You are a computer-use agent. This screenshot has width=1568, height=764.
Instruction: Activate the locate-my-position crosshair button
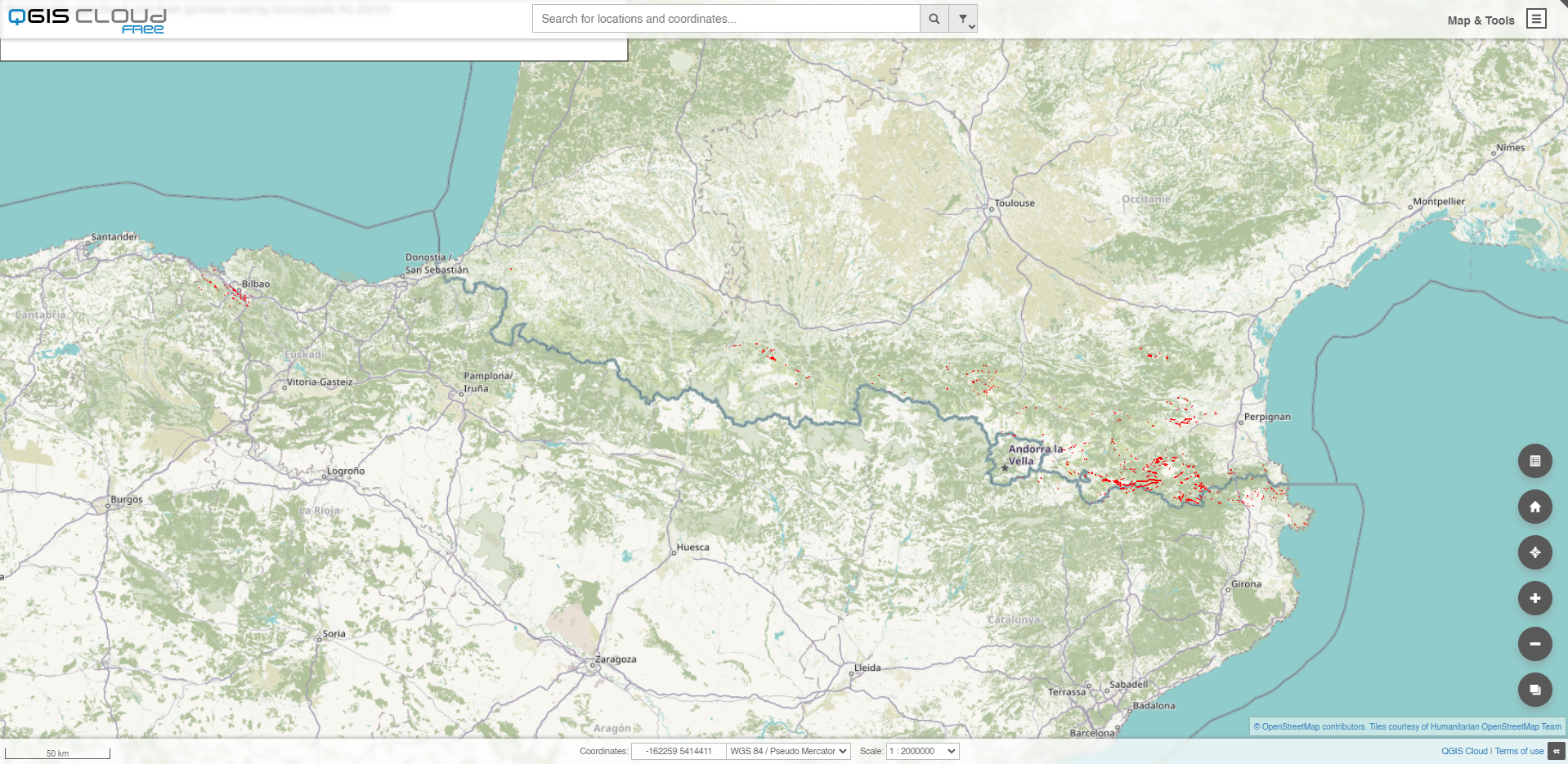[x=1534, y=552]
